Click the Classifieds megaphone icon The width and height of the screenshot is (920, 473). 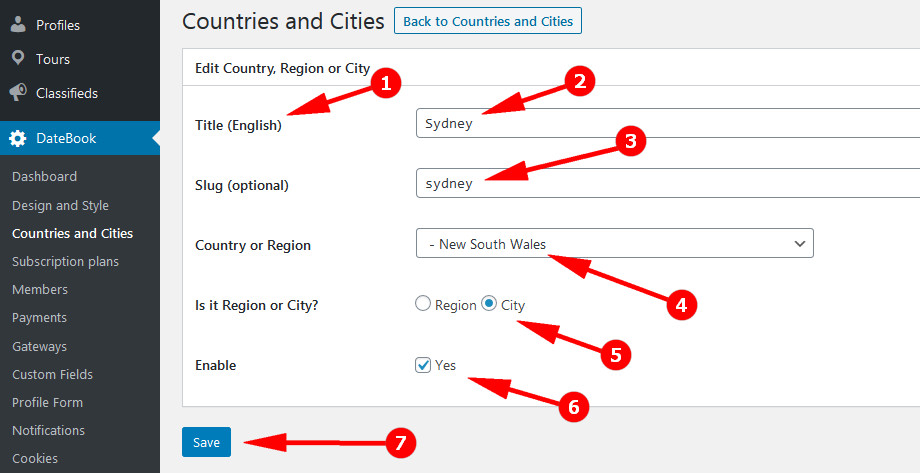point(18,93)
